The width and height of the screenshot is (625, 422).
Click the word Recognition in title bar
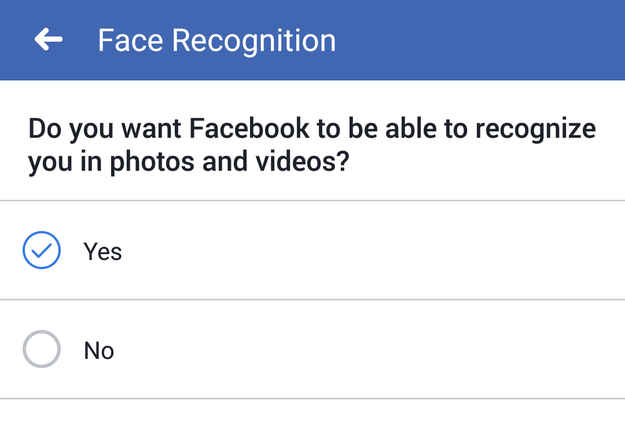(254, 41)
